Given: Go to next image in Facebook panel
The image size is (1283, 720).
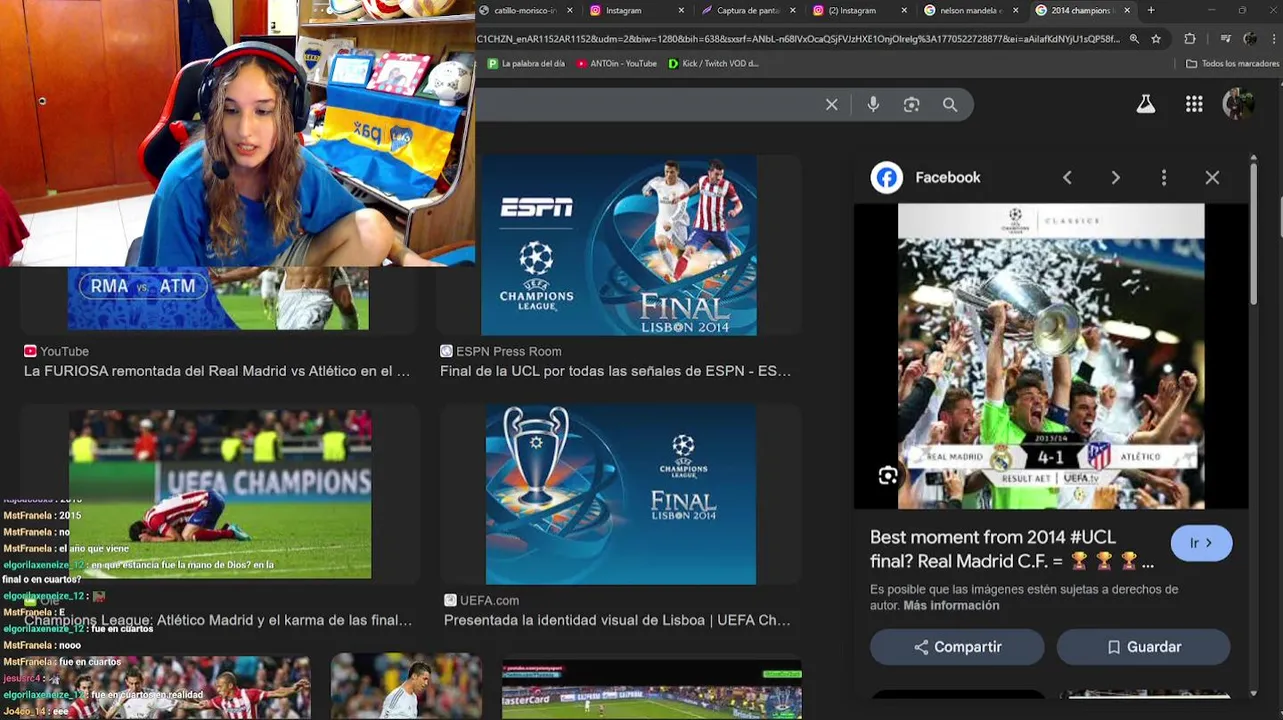Looking at the screenshot, I should [1115, 177].
